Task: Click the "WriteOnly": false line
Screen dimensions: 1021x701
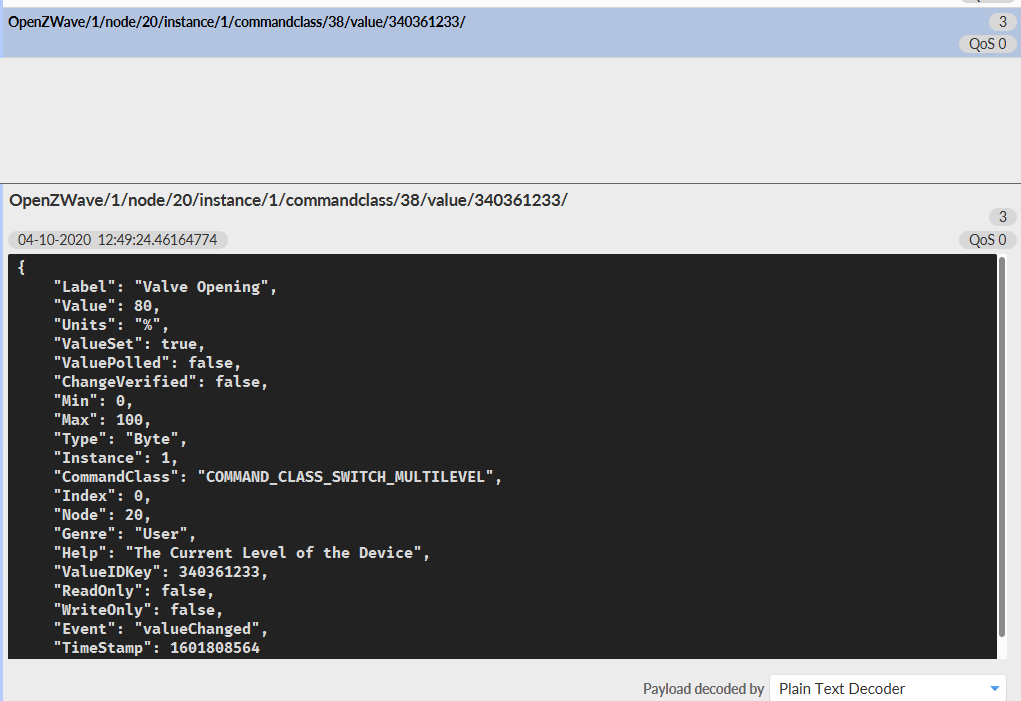Action: pyautogui.click(x=138, y=610)
